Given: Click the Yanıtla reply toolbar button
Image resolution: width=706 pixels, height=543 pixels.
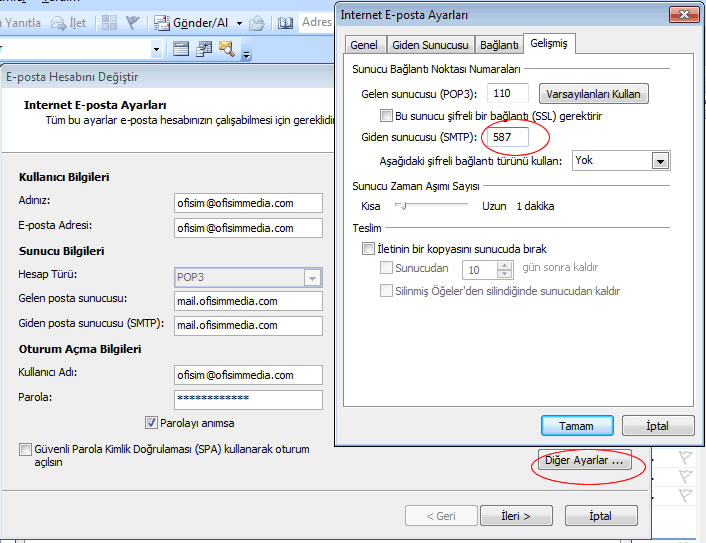Looking at the screenshot, I should pyautogui.click(x=22, y=23).
